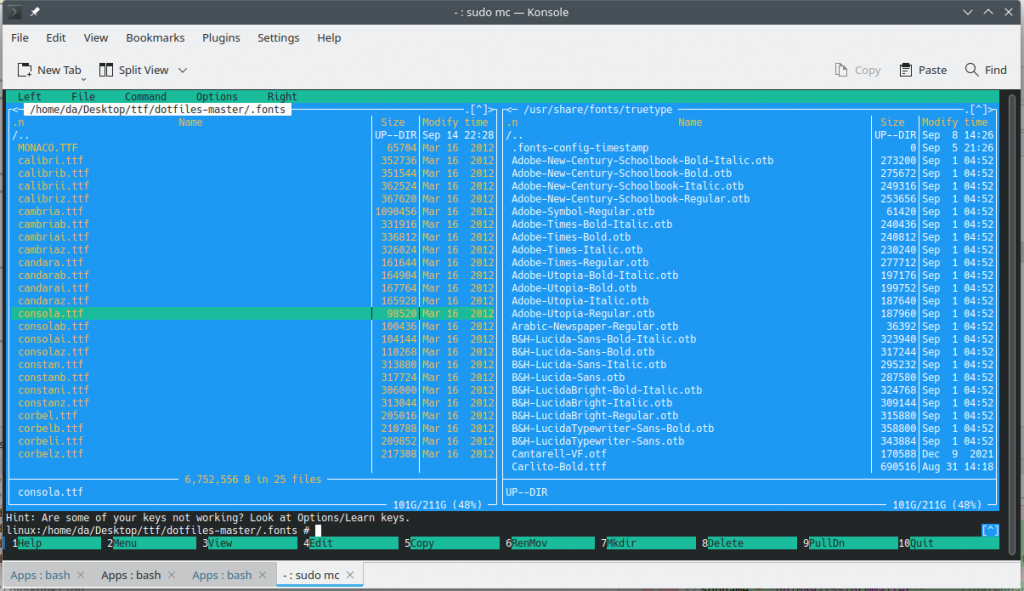Click the [^] marker on the left panel header
1024x591 pixels.
point(479,109)
